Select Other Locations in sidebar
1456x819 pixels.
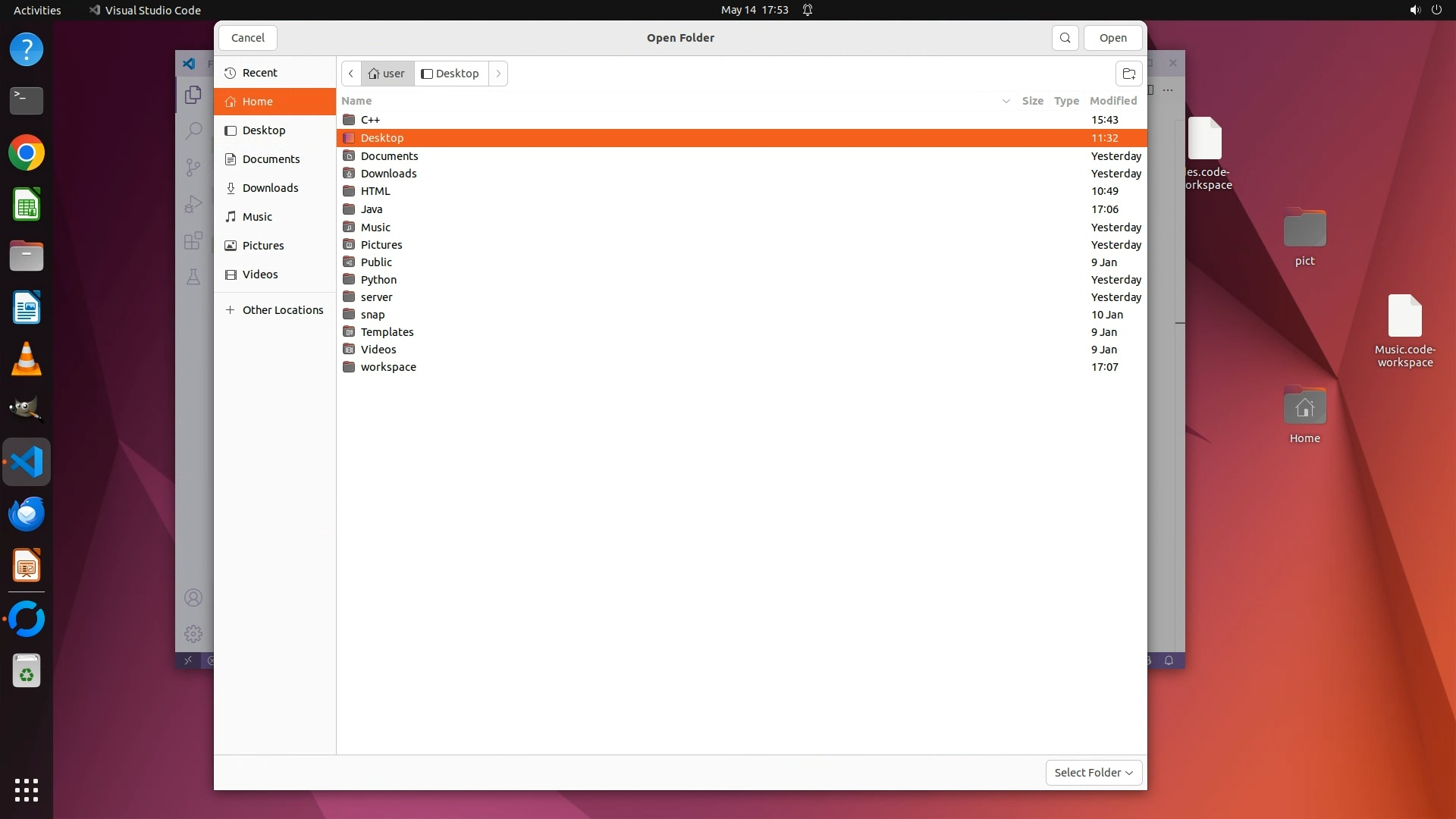pyautogui.click(x=282, y=310)
